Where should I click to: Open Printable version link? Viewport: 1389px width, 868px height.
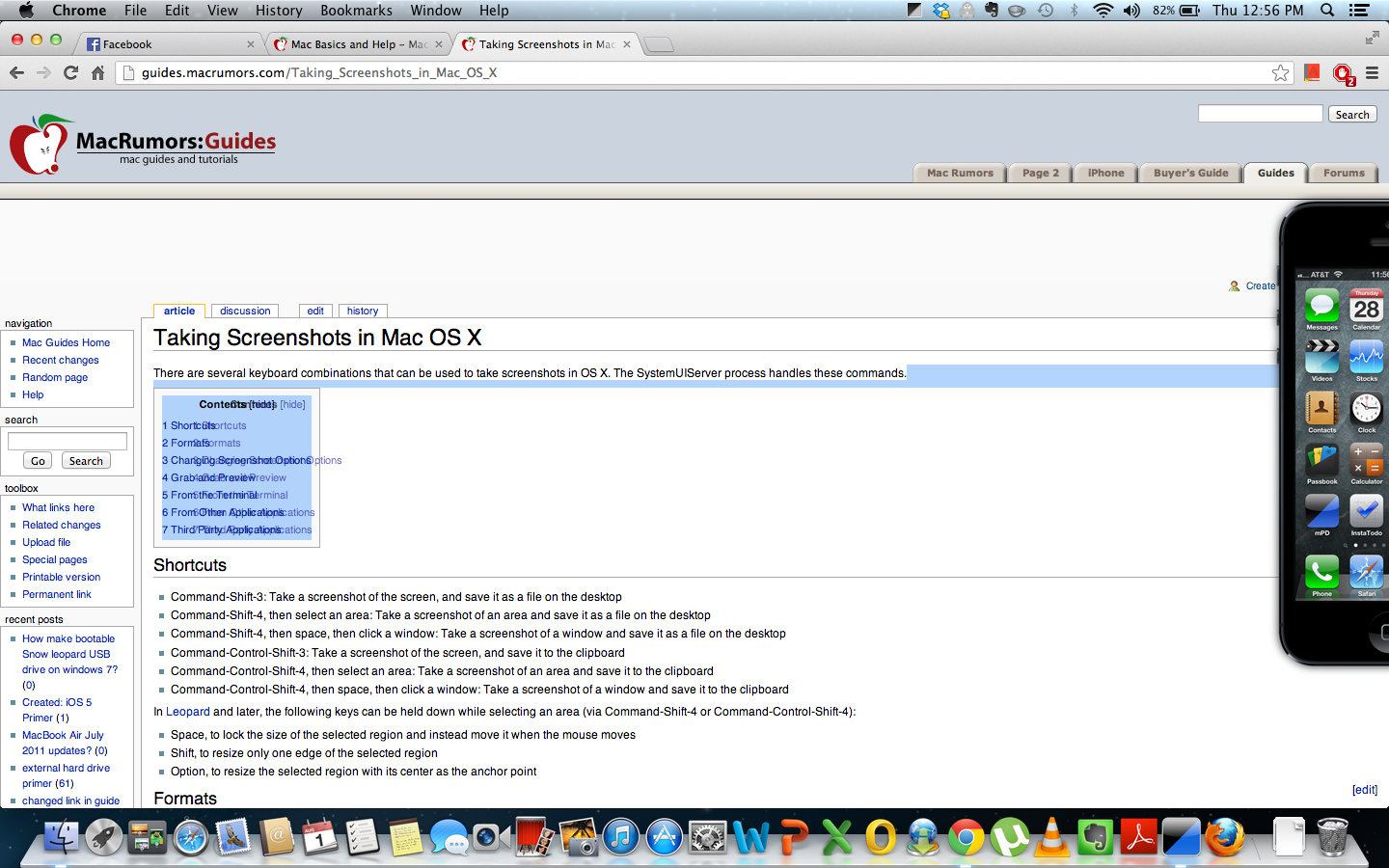61,577
